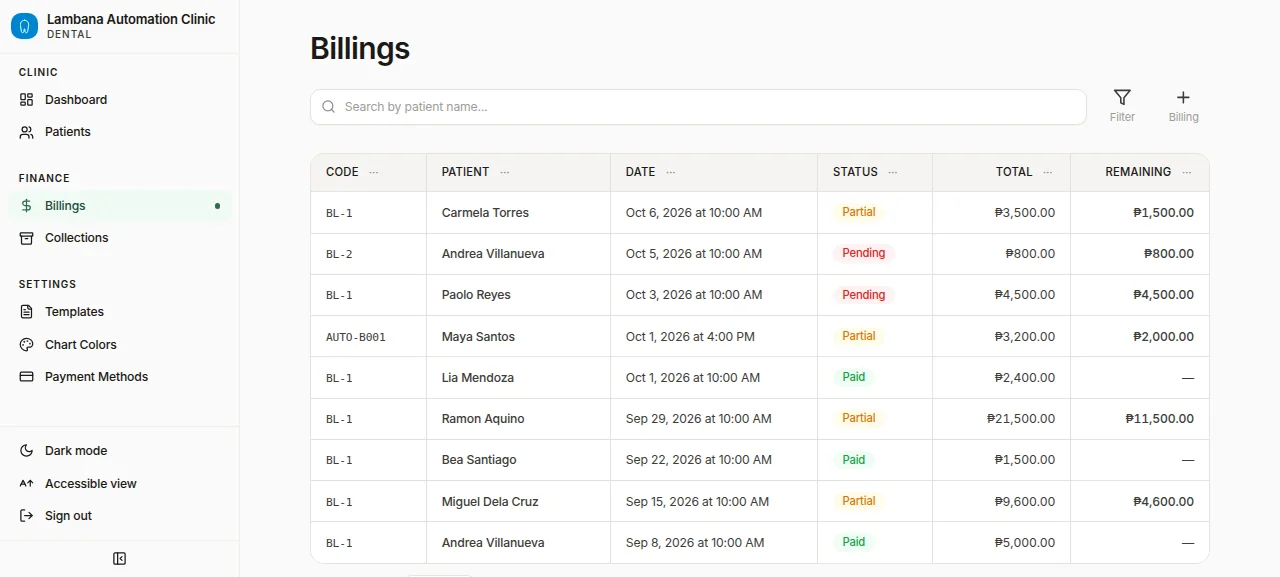Viewport: 1280px width, 577px height.
Task: Toggle the Accessible view option
Action: [x=120, y=484]
